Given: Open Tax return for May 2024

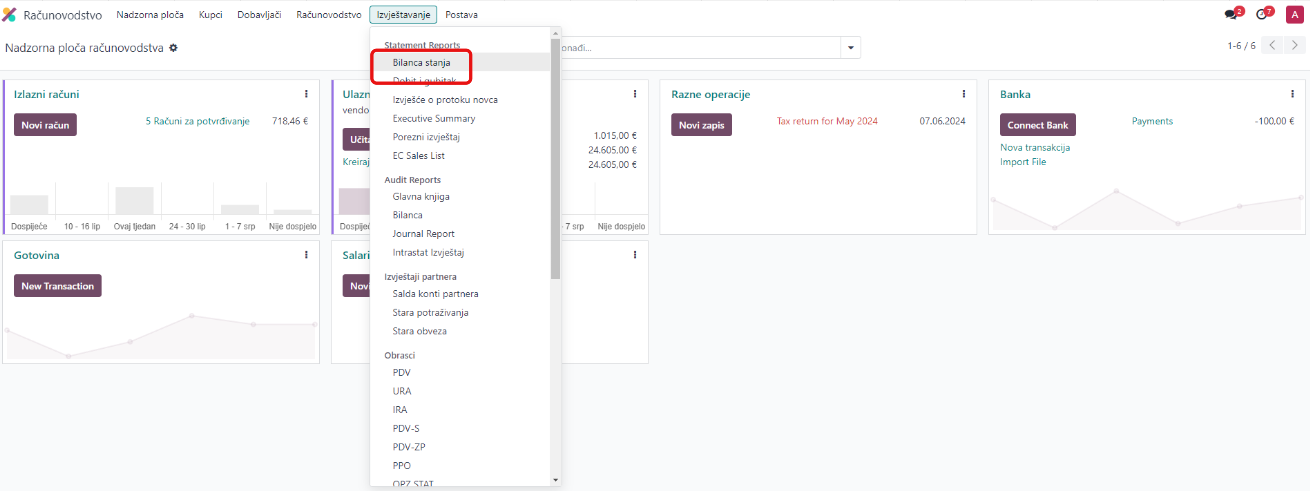Looking at the screenshot, I should (827, 121).
